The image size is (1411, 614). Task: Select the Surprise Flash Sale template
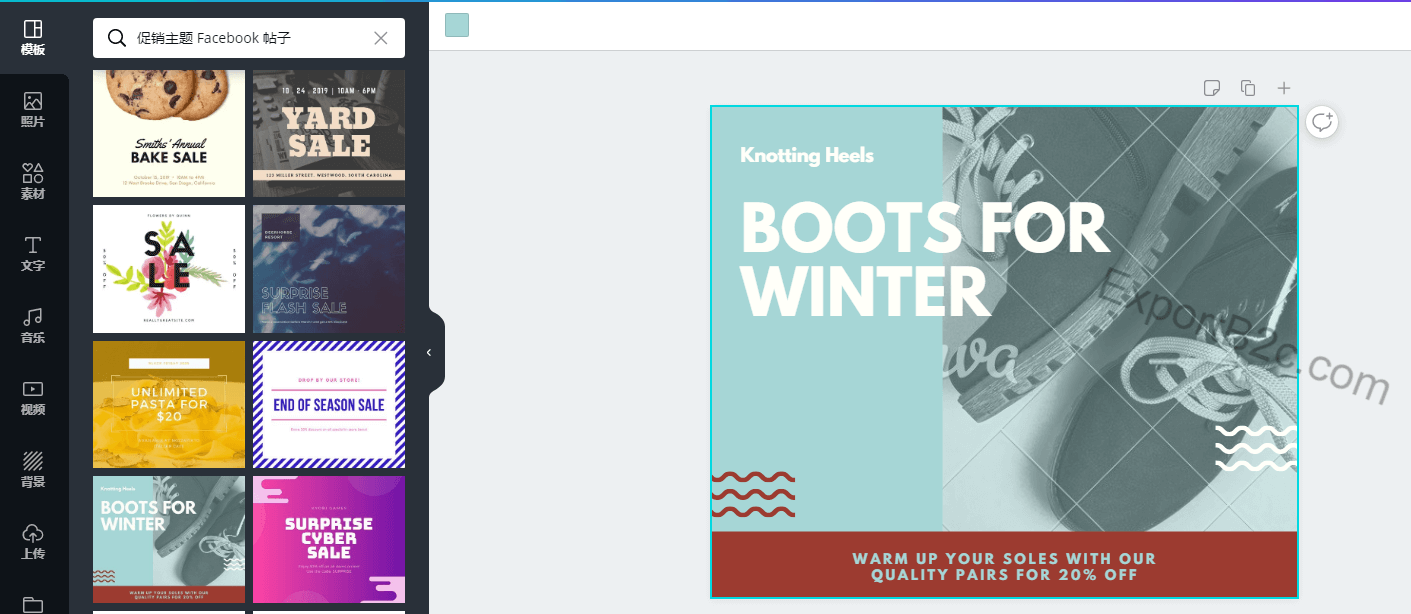(329, 269)
